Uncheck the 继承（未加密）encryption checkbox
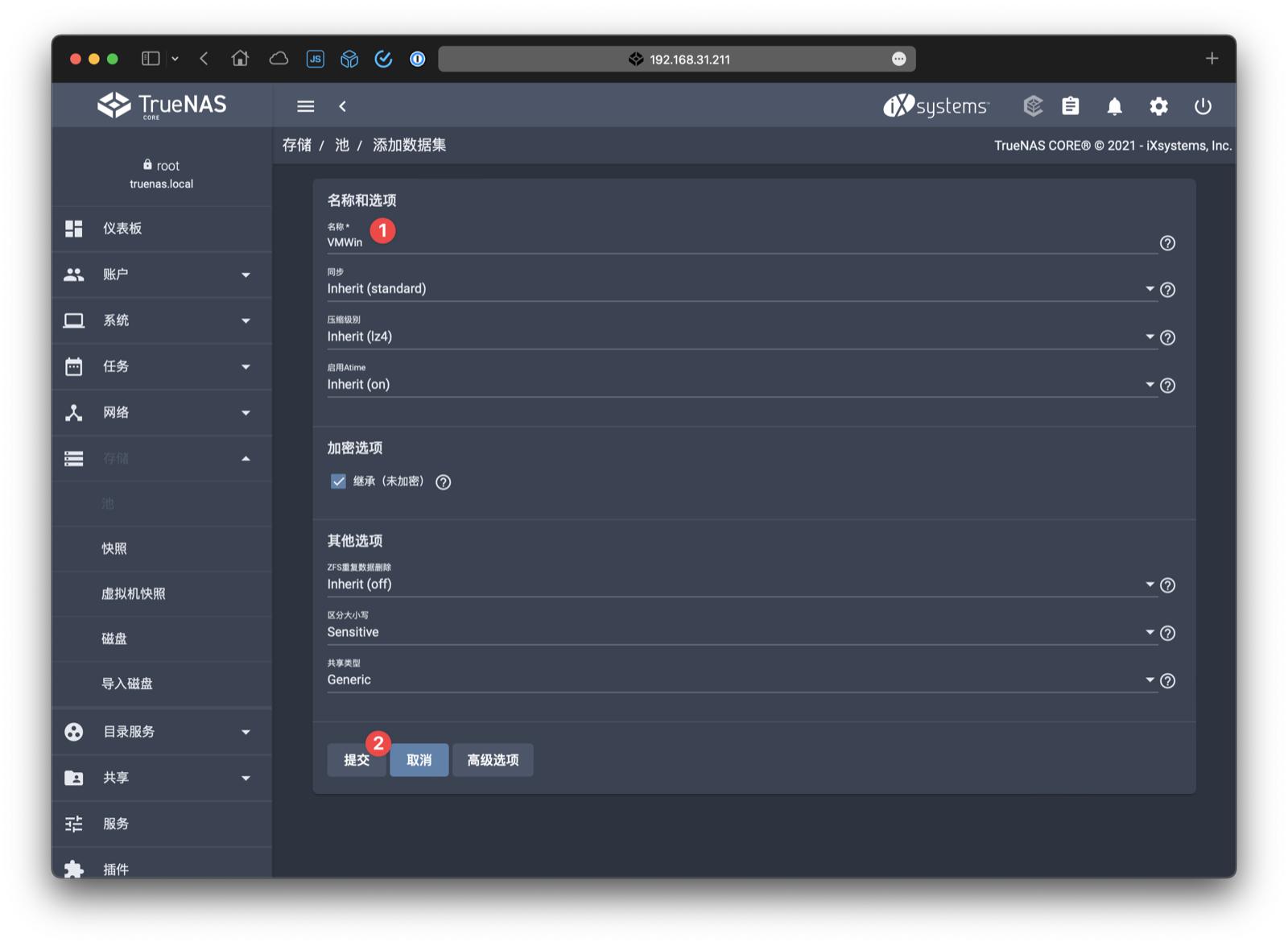Screen dimensions: 1288x946 [x=338, y=481]
